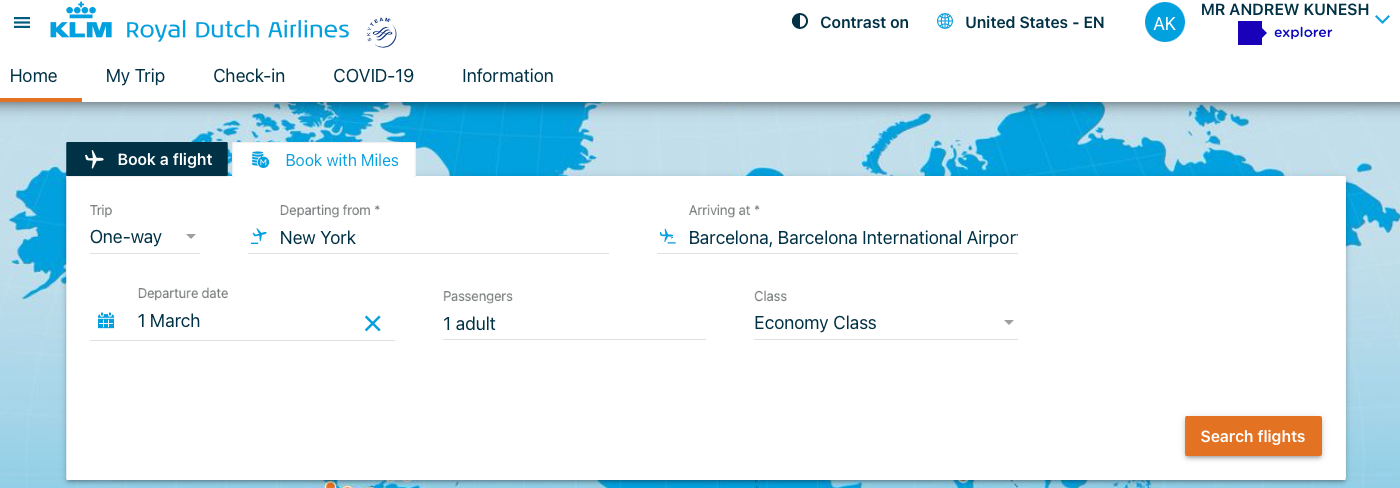This screenshot has width=1400, height=488.
Task: Toggle Contrast on
Action: coord(850,22)
